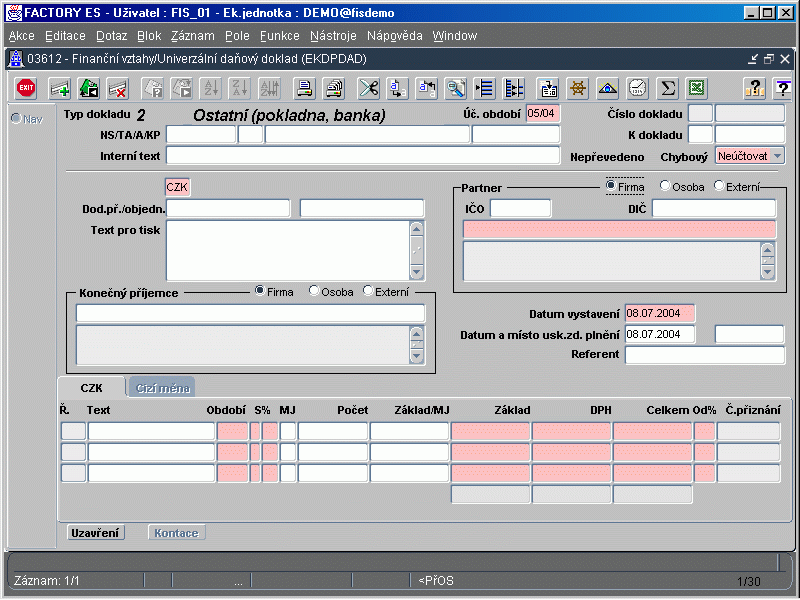The image size is (800, 600).
Task: Switch to the Cizí měna tab
Action: 161,387
